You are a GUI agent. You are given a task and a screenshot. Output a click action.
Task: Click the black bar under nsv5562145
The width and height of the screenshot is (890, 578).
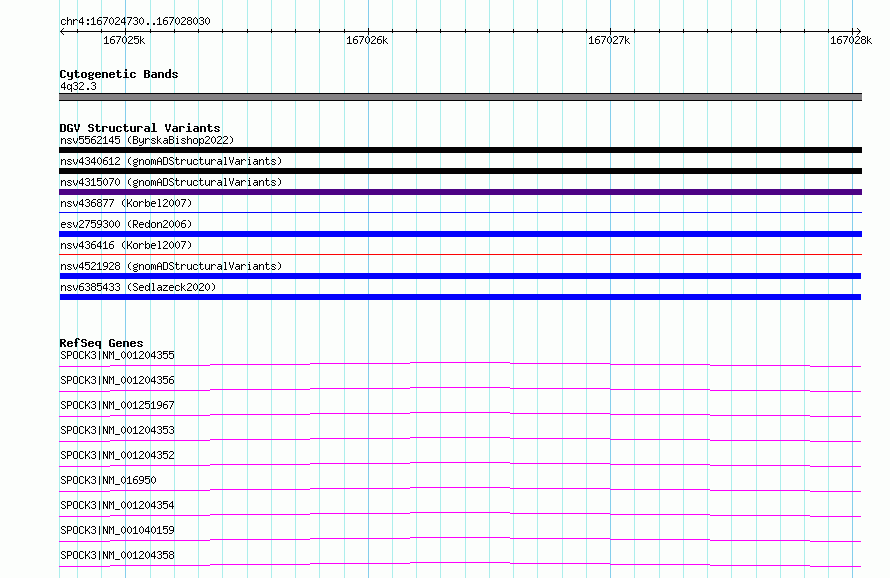[x=460, y=150]
